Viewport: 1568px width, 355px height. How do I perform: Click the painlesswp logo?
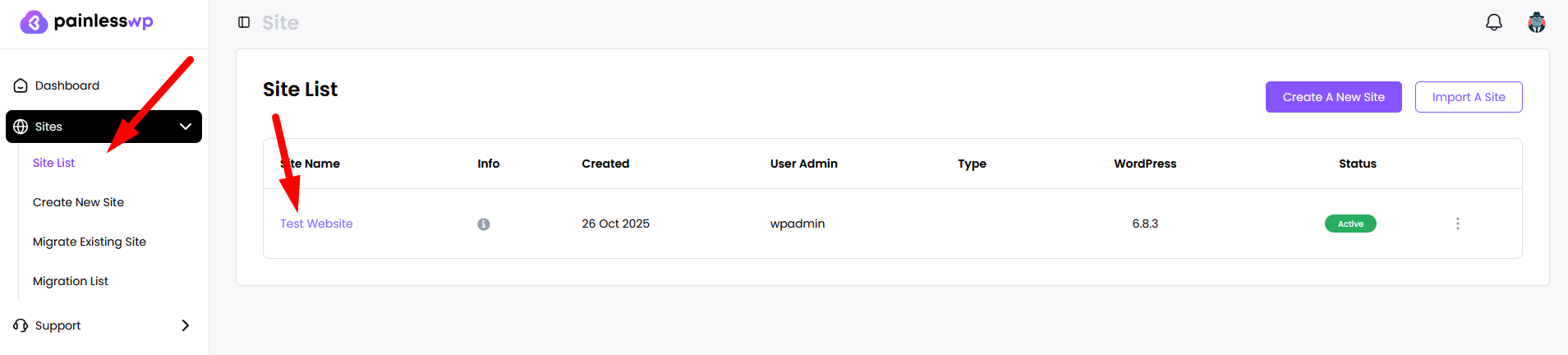click(x=86, y=22)
